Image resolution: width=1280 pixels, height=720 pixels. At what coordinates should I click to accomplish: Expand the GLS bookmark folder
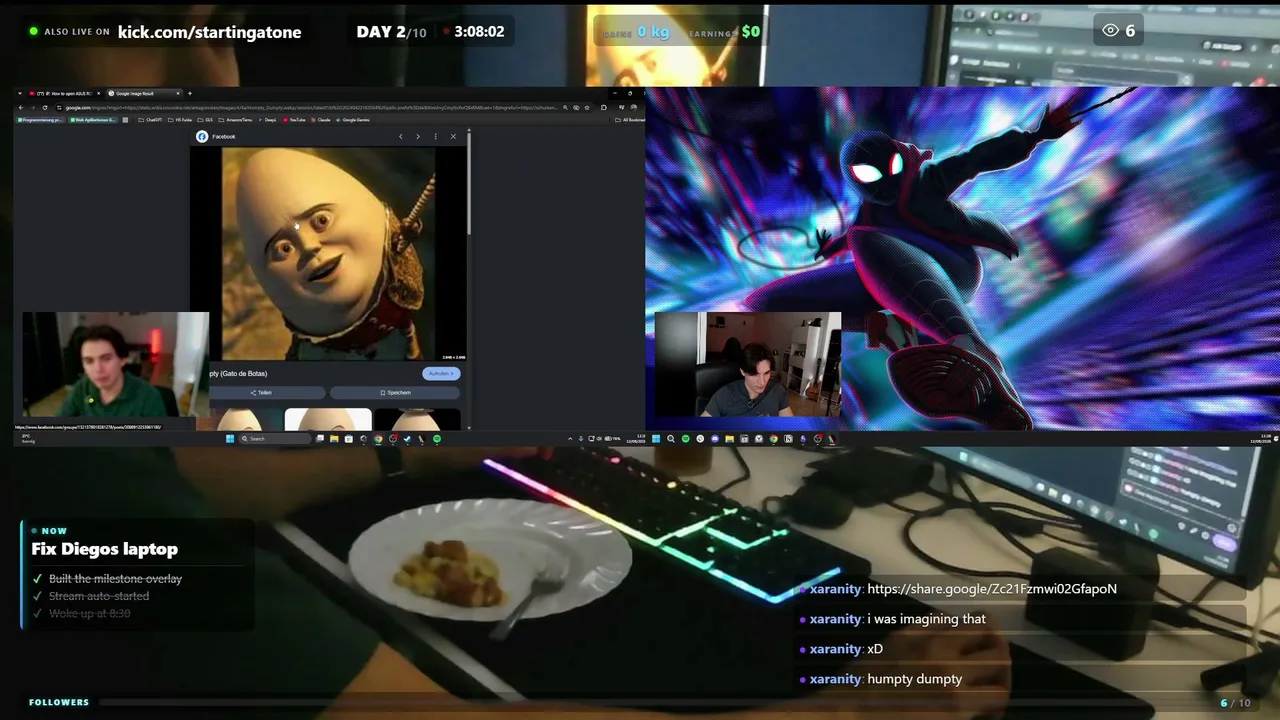coord(206,120)
